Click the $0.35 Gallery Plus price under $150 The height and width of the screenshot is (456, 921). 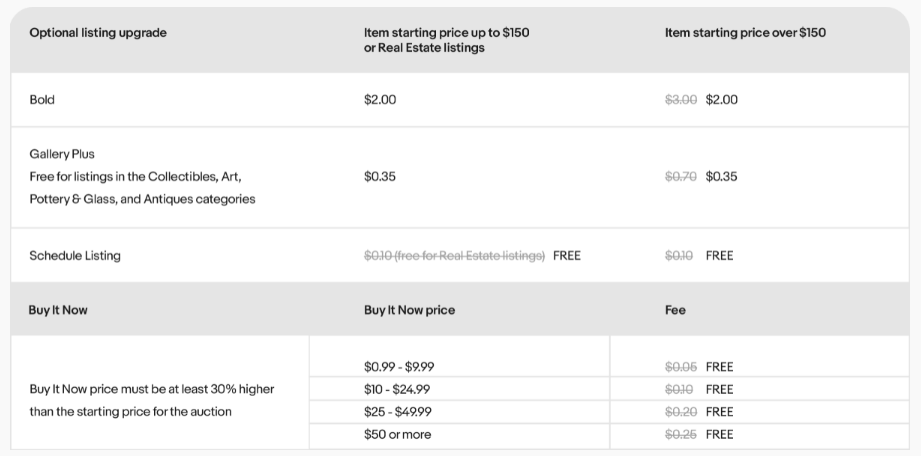pyautogui.click(x=380, y=176)
